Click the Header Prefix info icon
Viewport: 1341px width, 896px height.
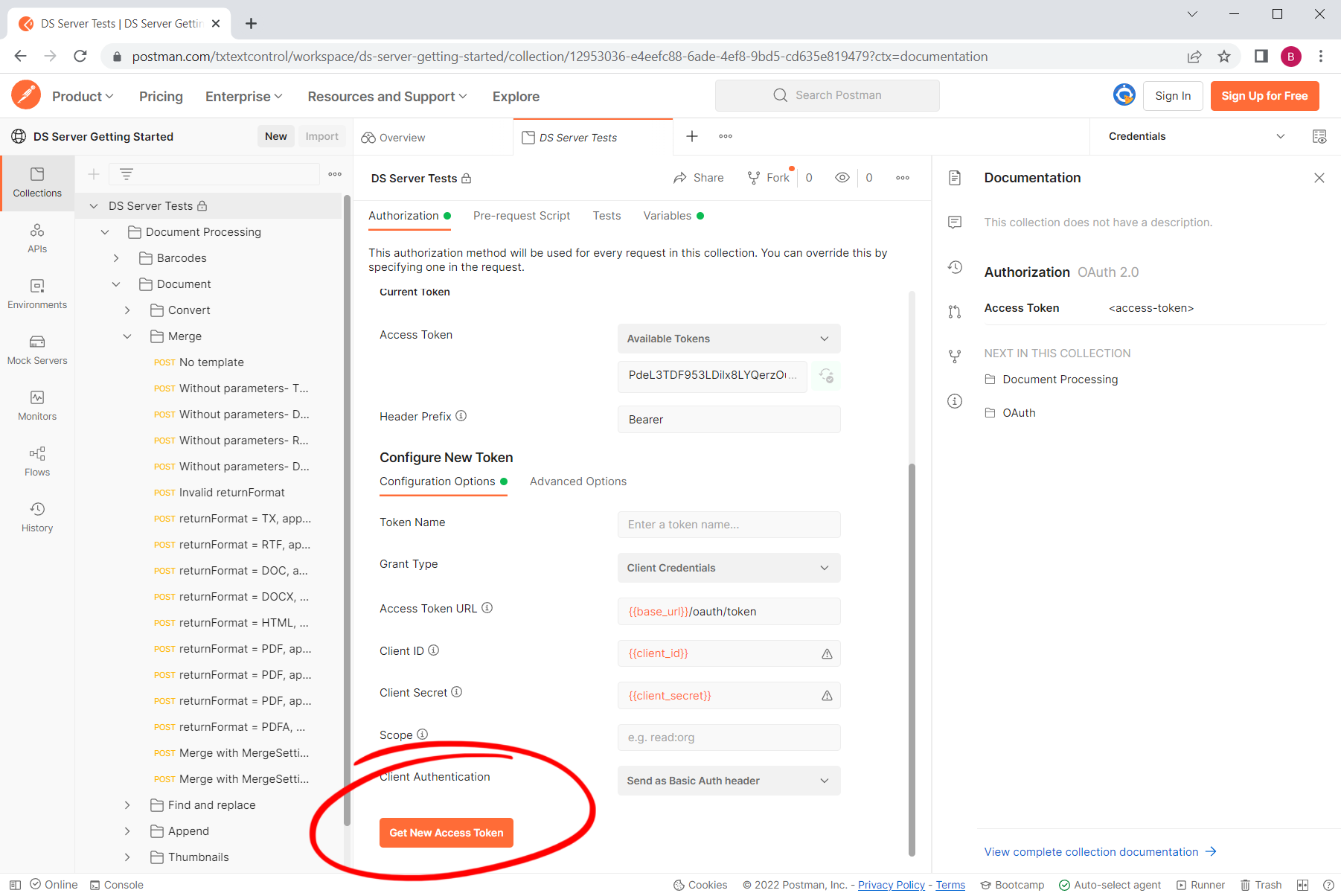(461, 416)
